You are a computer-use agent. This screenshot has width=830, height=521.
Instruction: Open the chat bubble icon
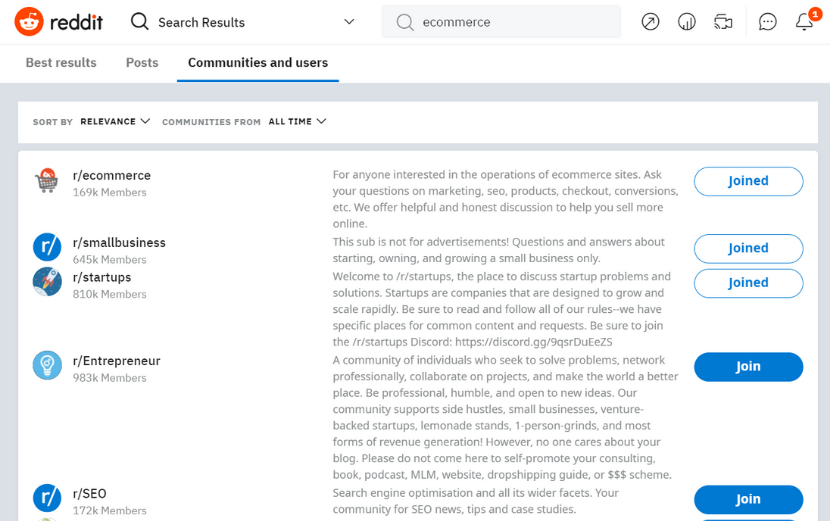(x=767, y=22)
